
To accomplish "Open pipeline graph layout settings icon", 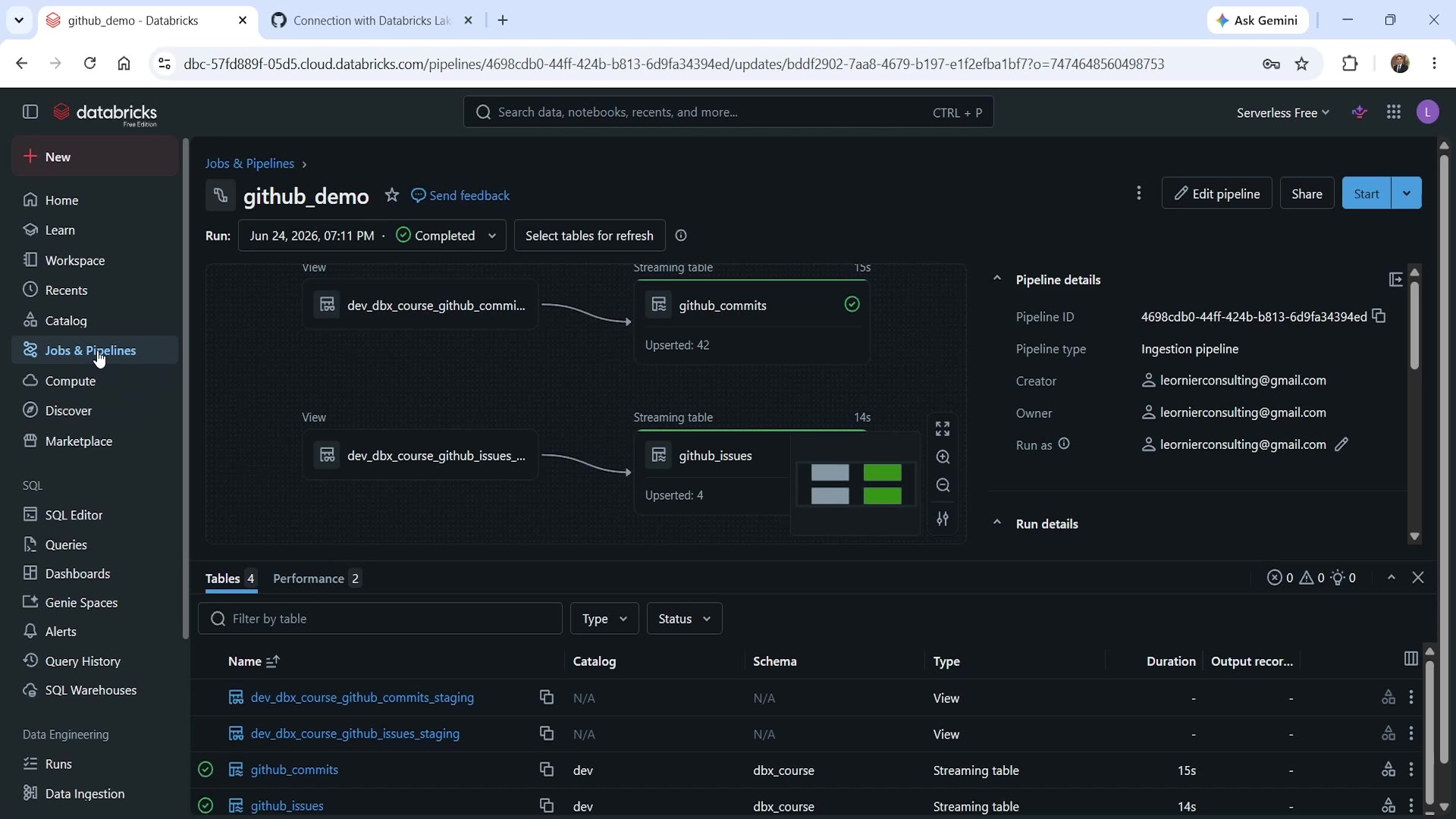I will (943, 519).
